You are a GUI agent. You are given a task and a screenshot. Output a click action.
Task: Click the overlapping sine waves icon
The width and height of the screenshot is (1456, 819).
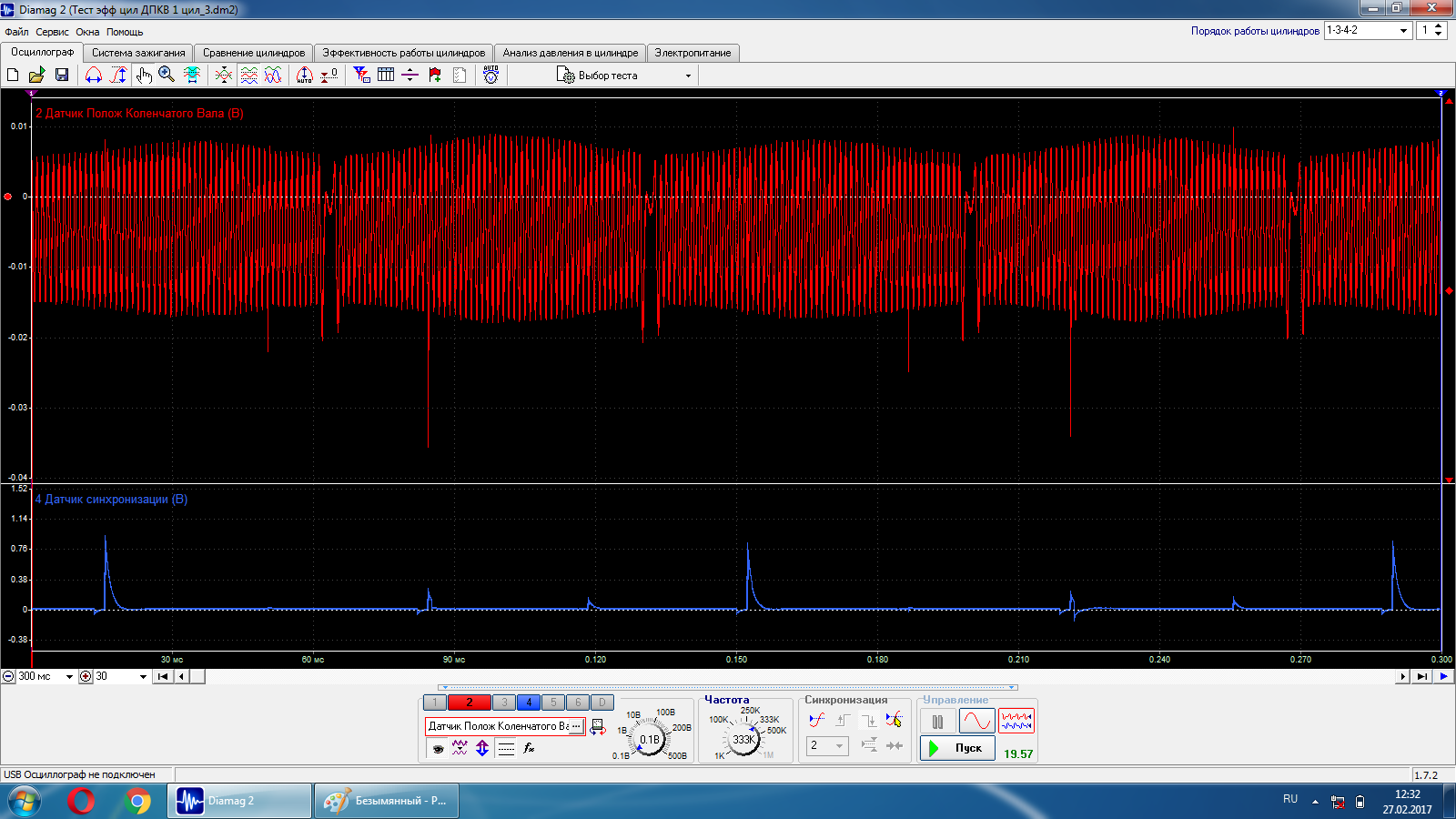[x=273, y=75]
